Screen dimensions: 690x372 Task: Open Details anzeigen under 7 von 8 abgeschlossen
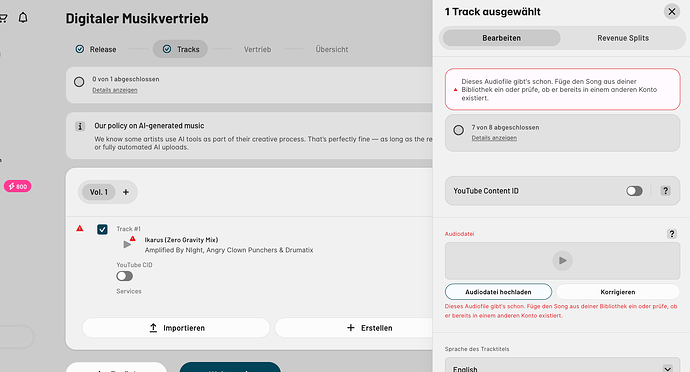(x=494, y=138)
